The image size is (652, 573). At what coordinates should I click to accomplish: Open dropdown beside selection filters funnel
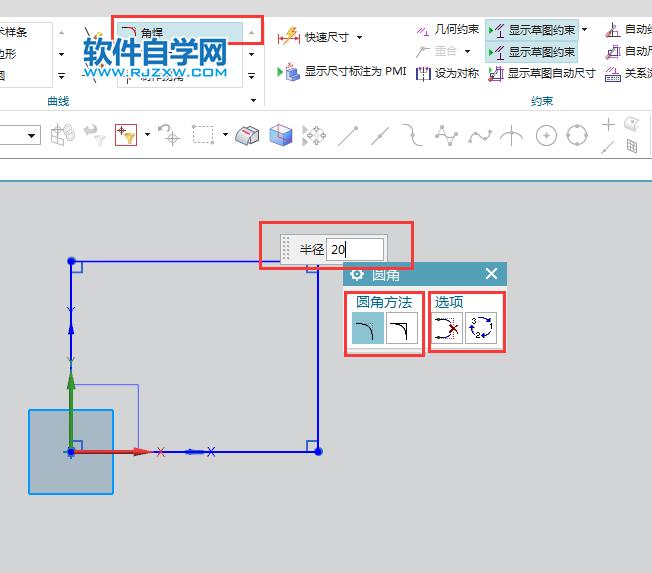point(147,134)
